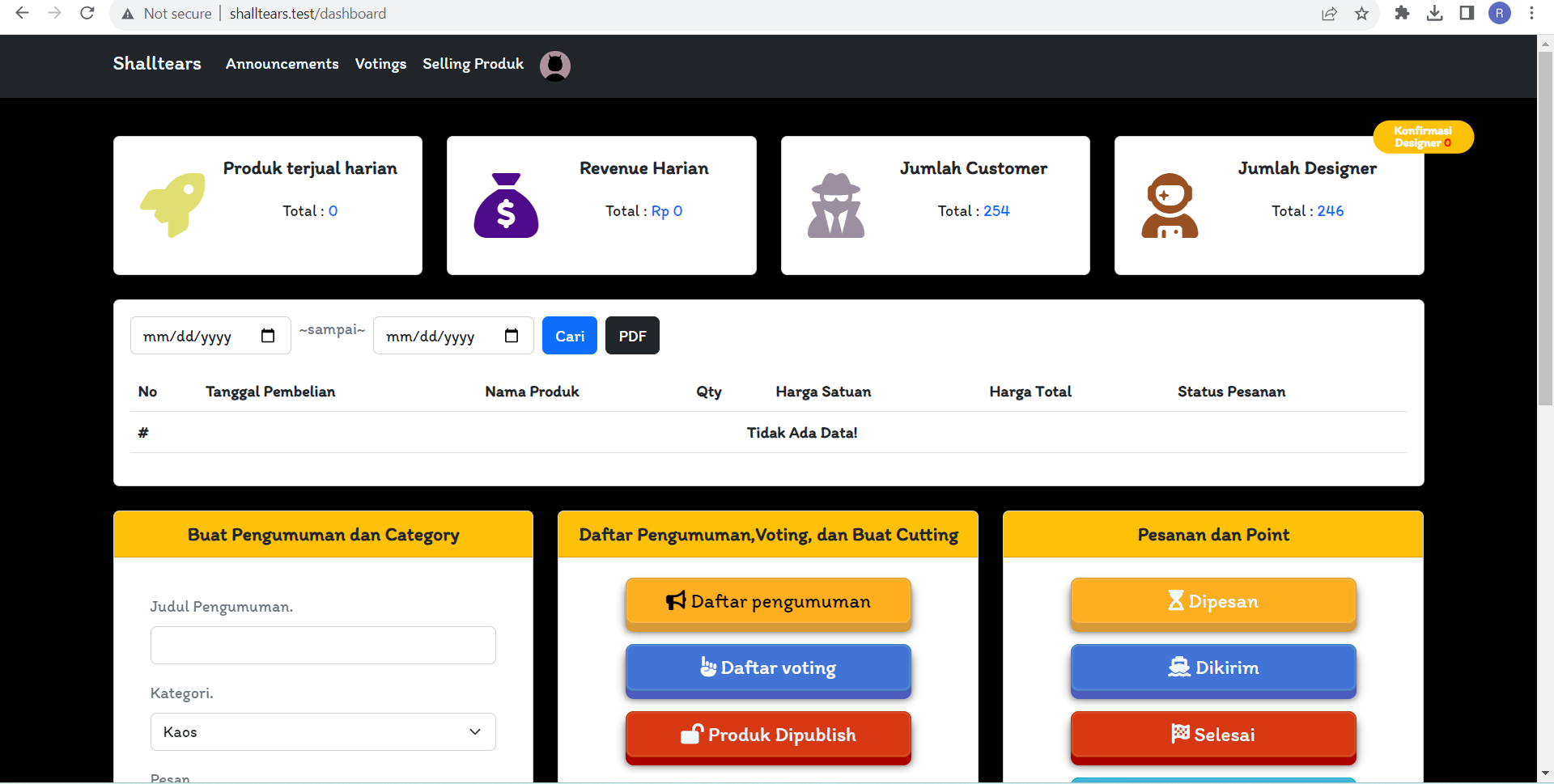Click the address bar URL shalltears.test/dashboard

click(x=308, y=14)
